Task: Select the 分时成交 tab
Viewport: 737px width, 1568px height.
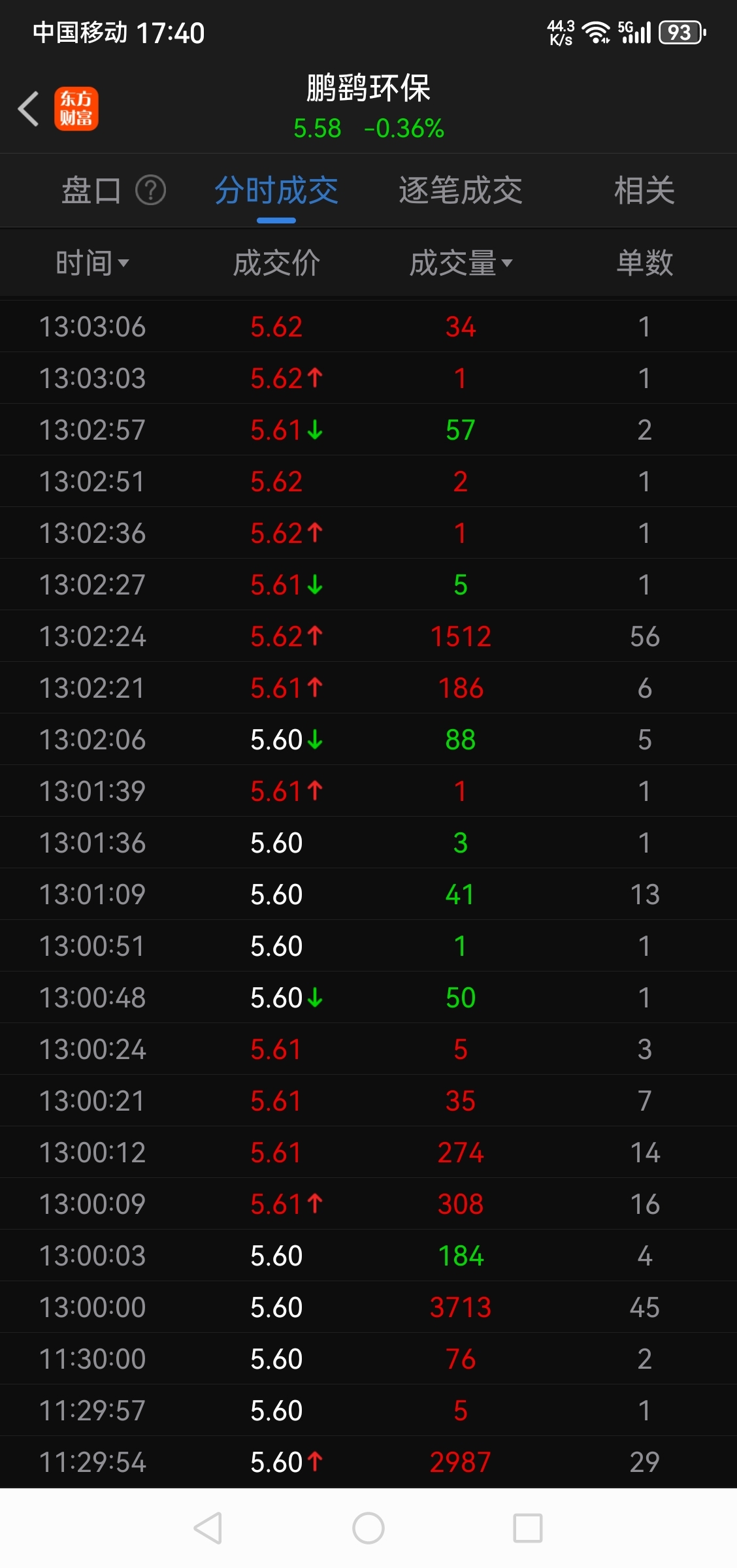Action: 276,191
